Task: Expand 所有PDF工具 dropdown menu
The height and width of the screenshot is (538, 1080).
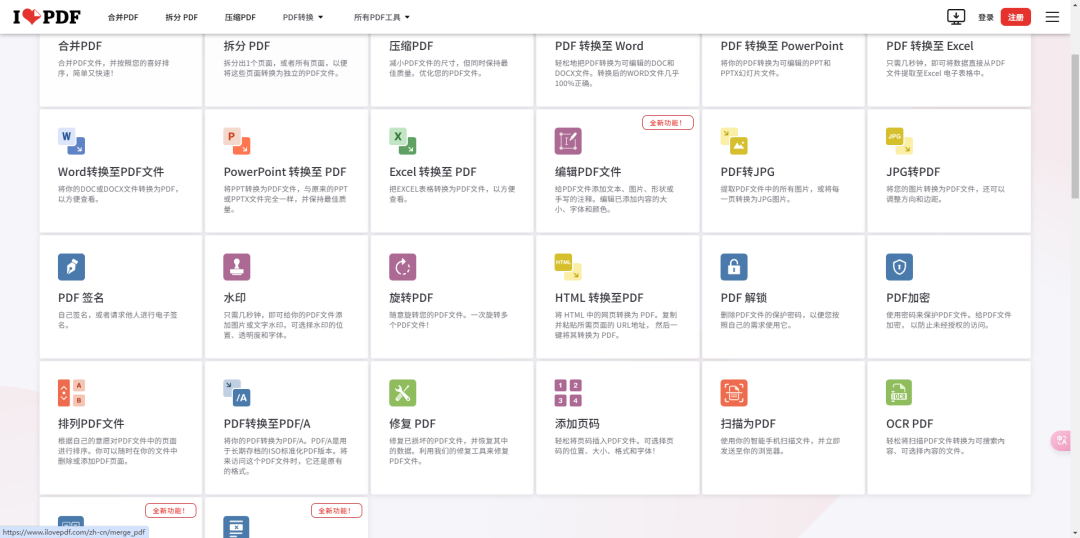Action: click(382, 17)
